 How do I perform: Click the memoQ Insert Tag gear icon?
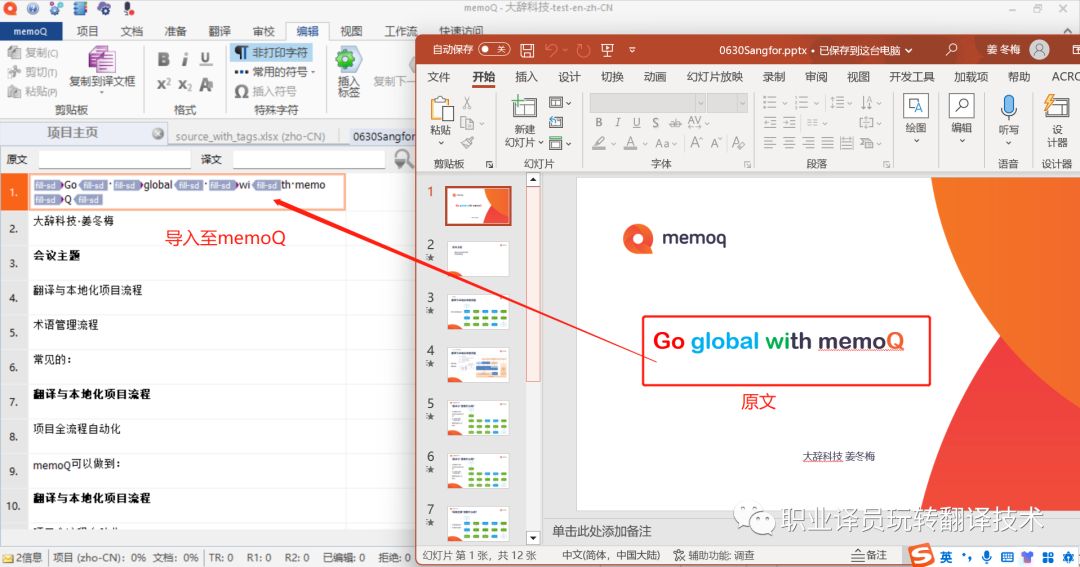(348, 60)
